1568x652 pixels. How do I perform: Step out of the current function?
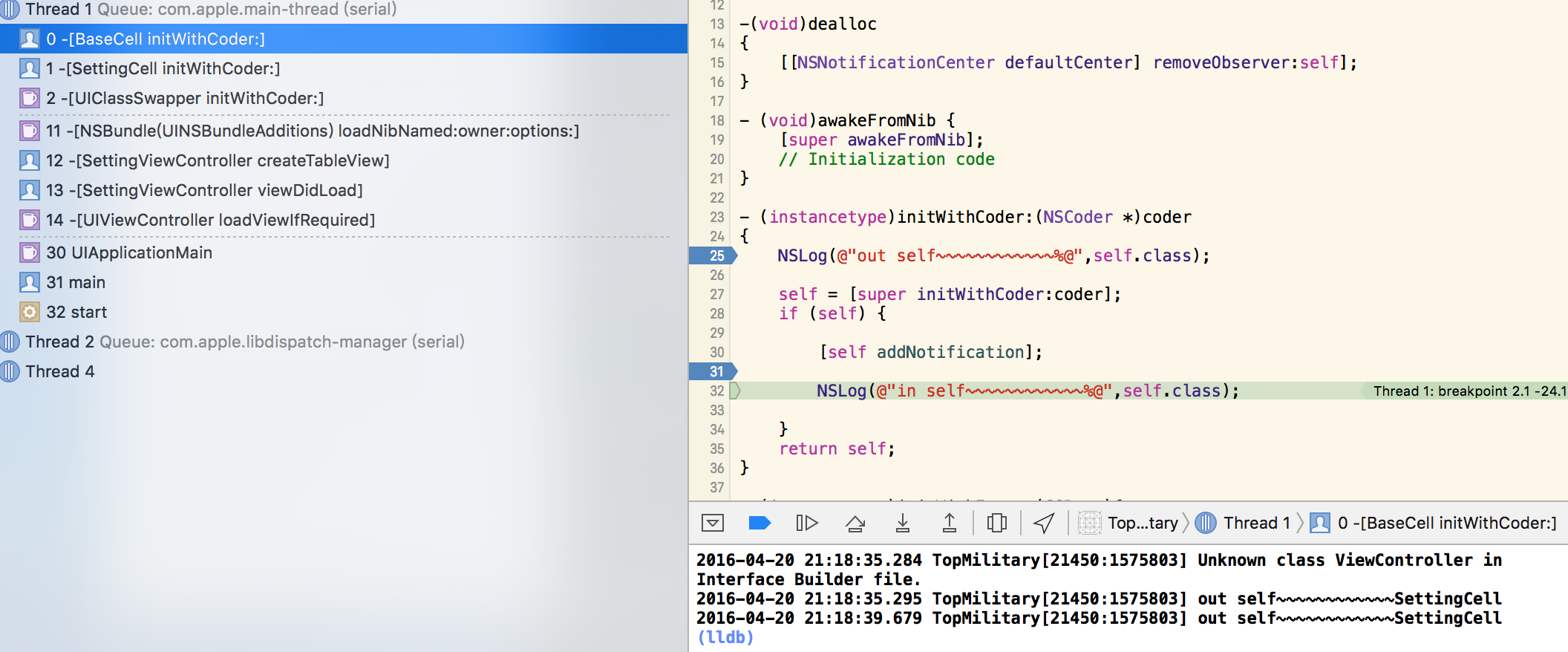(x=950, y=523)
